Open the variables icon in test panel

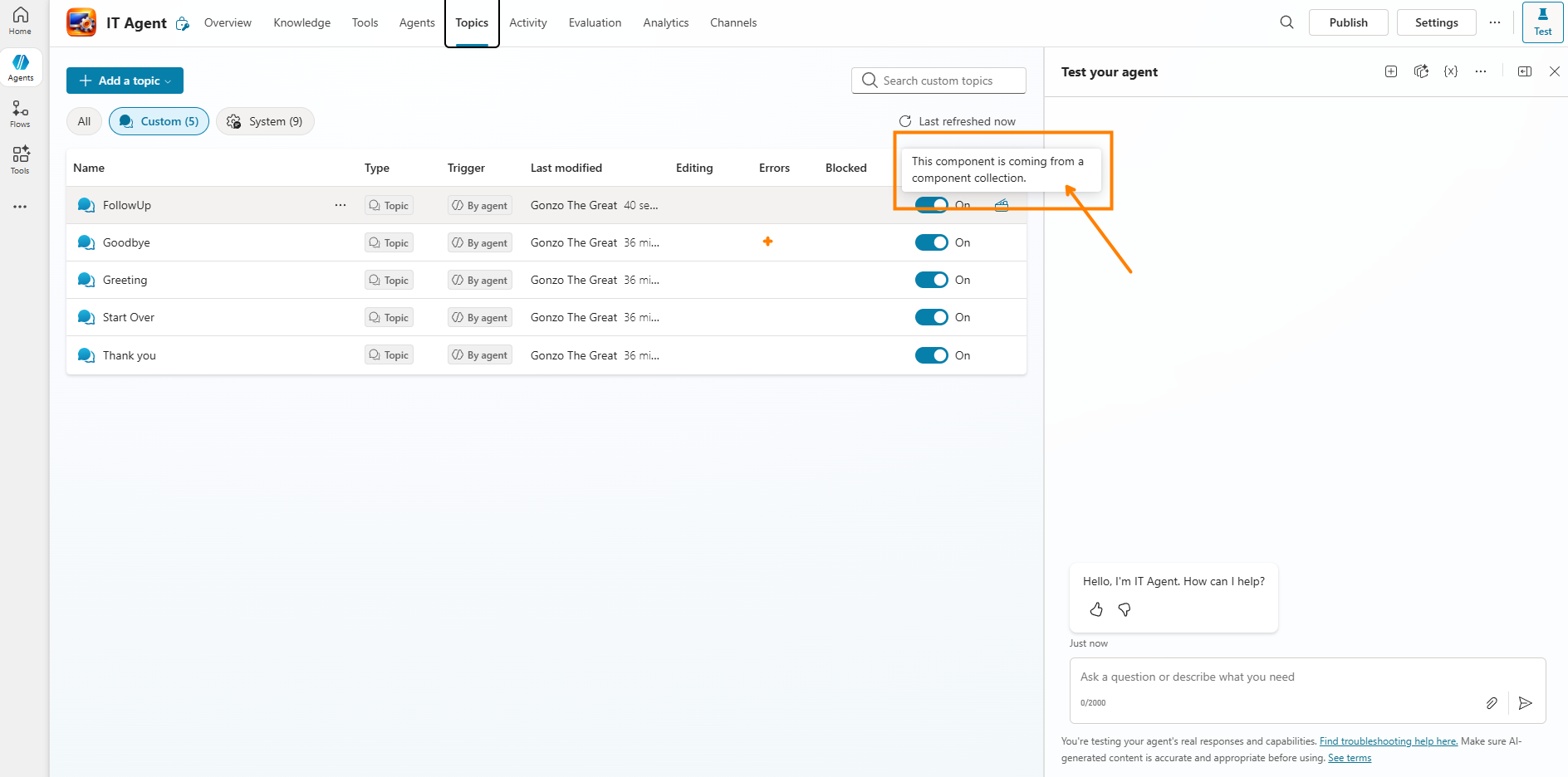(x=1451, y=71)
